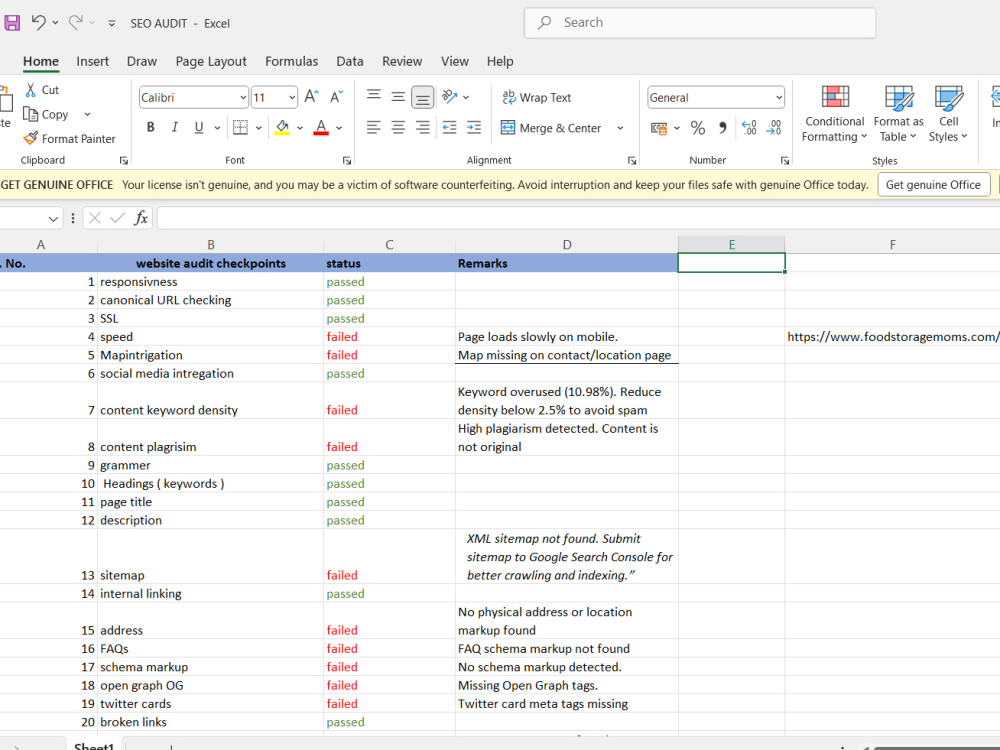Open the foodstoragemoms.com link cell
The width and height of the screenshot is (1000, 750).
tap(892, 337)
